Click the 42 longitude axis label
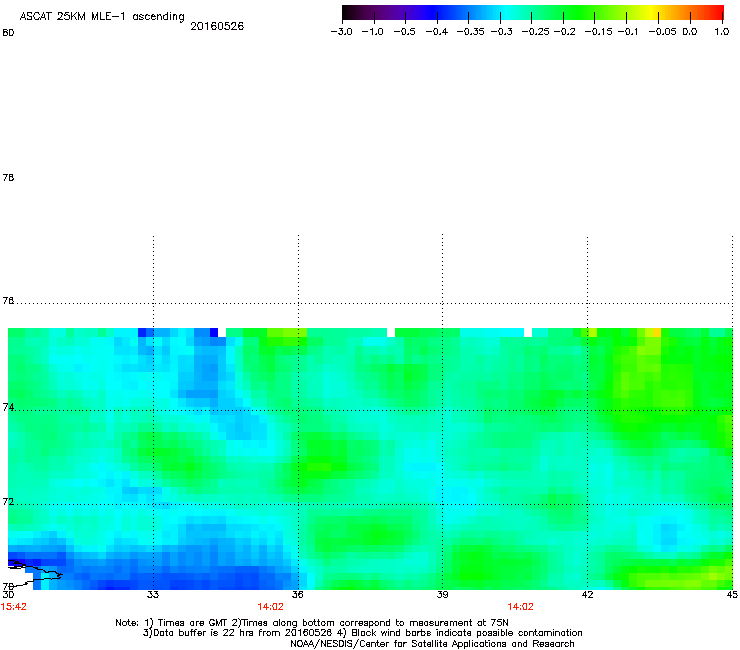740x650 pixels. click(x=587, y=595)
